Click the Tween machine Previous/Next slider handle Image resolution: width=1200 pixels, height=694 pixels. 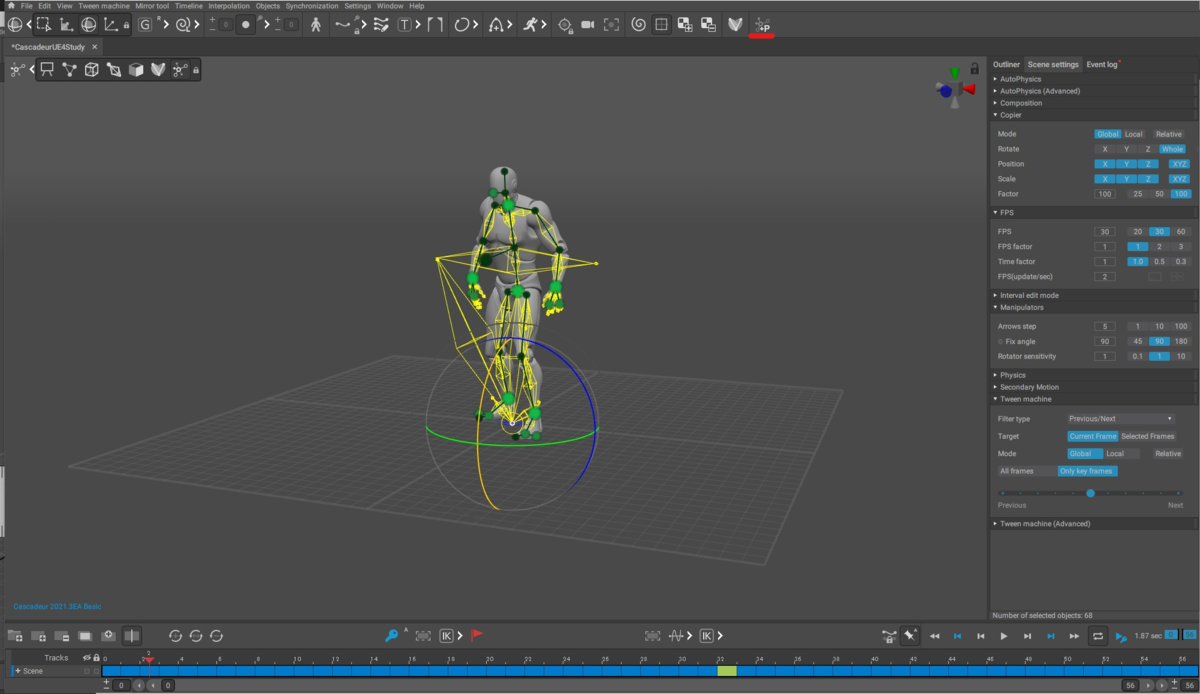coord(1090,493)
